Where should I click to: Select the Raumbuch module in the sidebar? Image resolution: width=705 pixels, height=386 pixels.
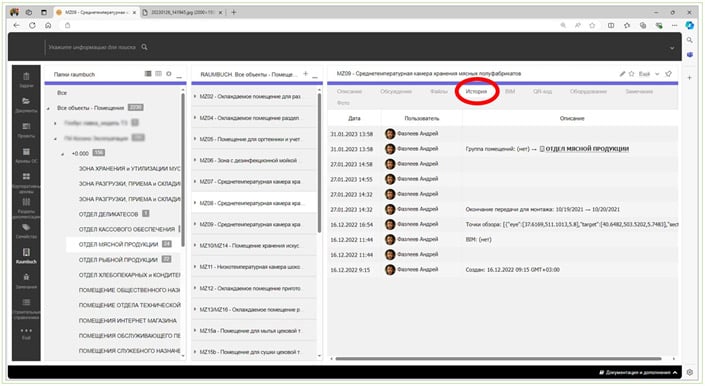click(x=26, y=256)
